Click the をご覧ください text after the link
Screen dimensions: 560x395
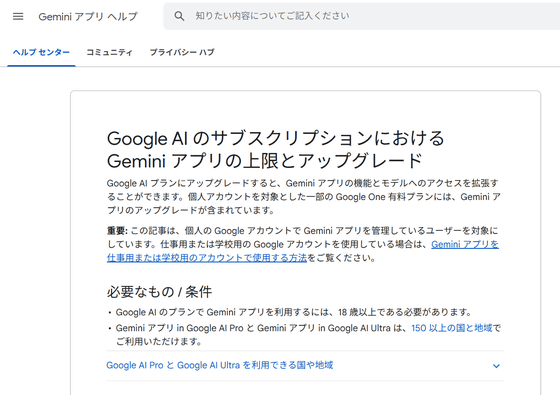coord(341,258)
